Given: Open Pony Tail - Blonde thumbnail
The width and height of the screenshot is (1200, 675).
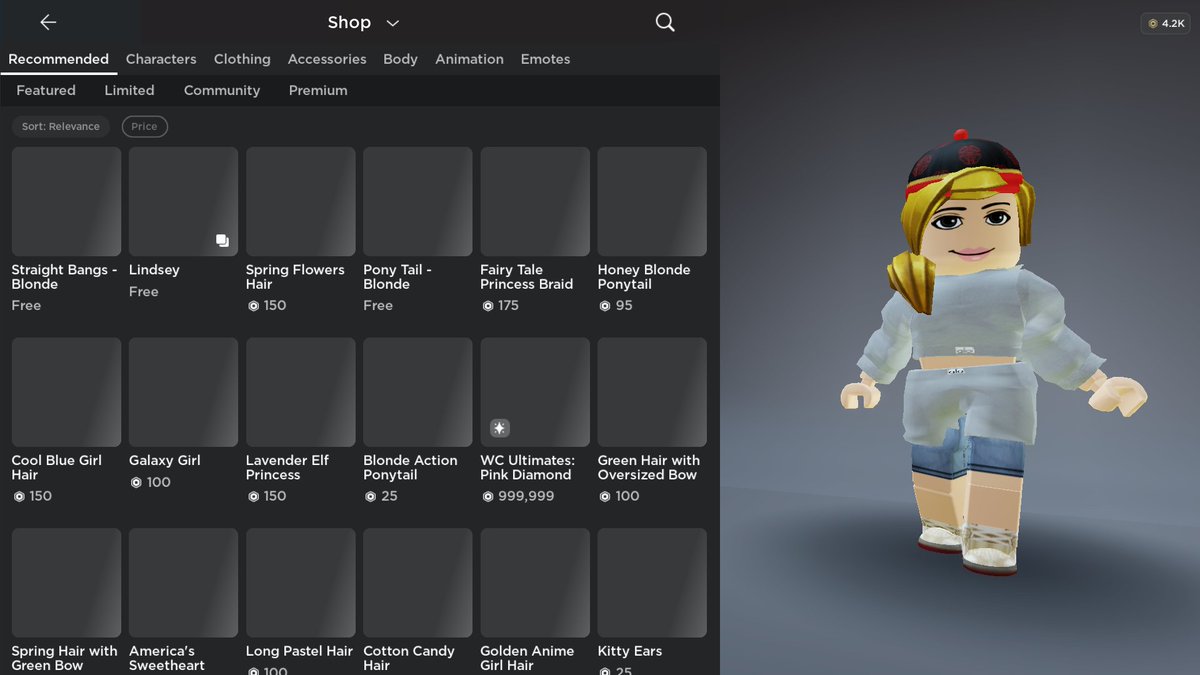Looking at the screenshot, I should pyautogui.click(x=417, y=201).
